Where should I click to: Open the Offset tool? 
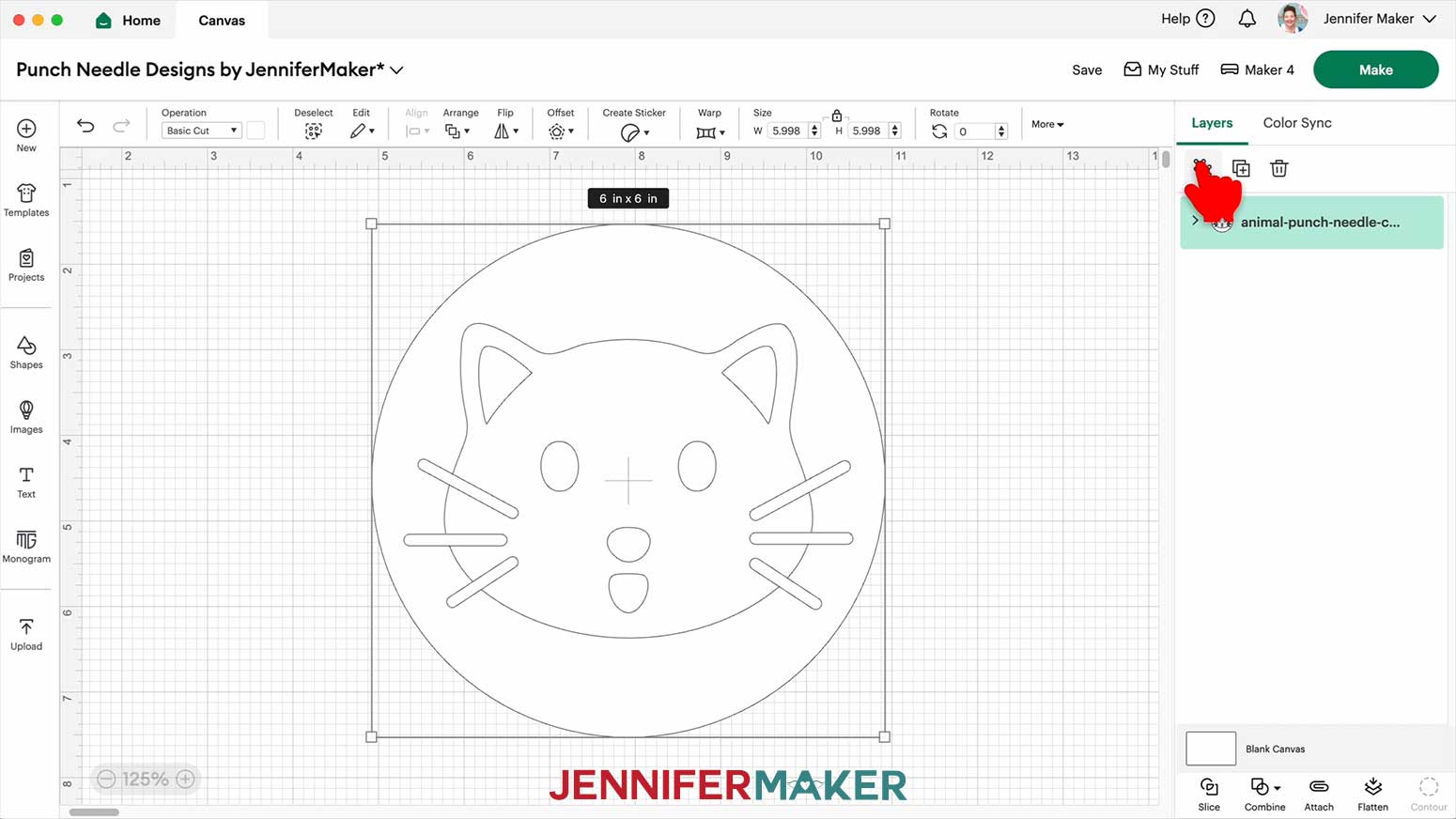pyautogui.click(x=561, y=131)
